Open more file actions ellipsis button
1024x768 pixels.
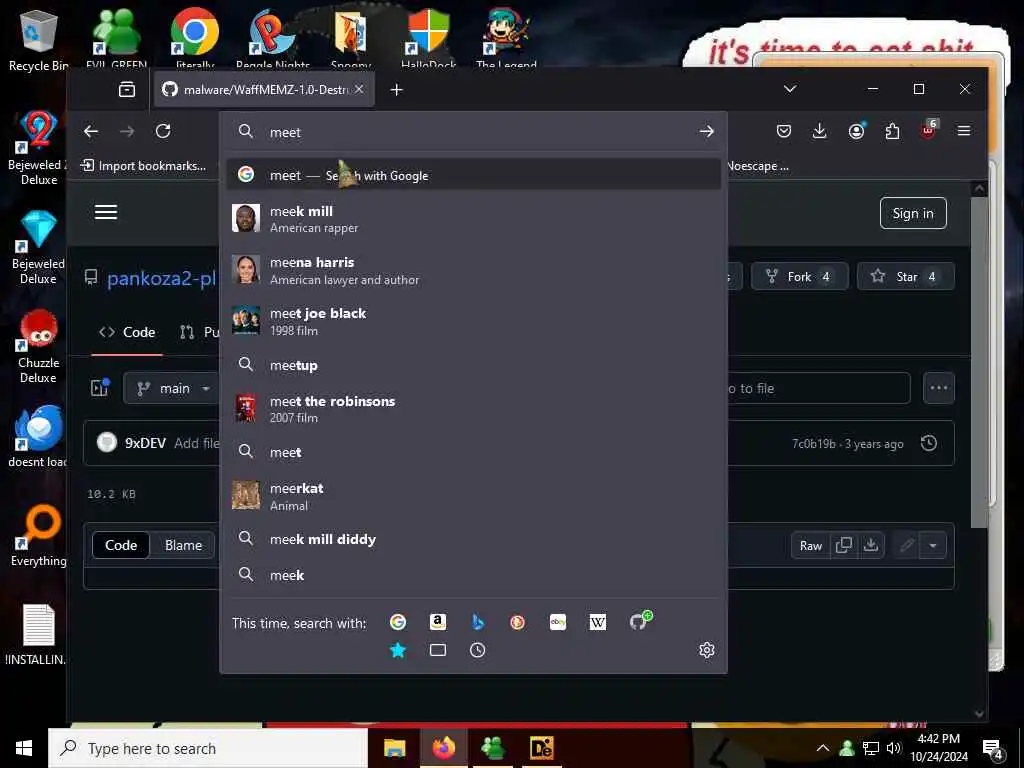coord(938,388)
